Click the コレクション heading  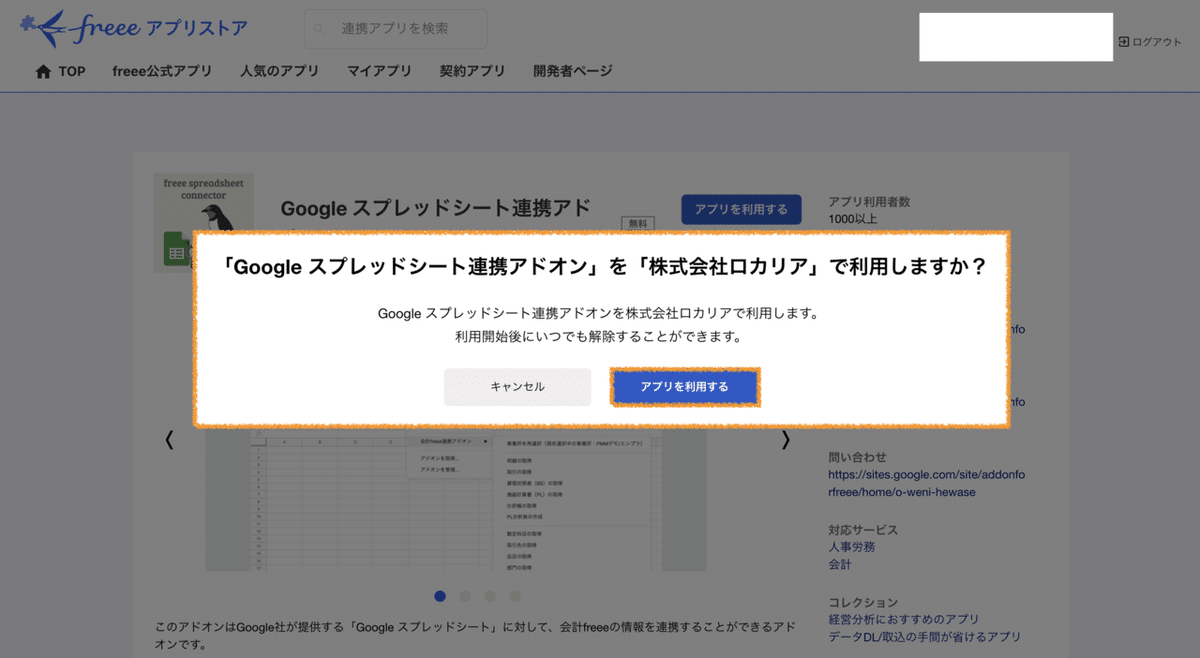click(x=863, y=602)
